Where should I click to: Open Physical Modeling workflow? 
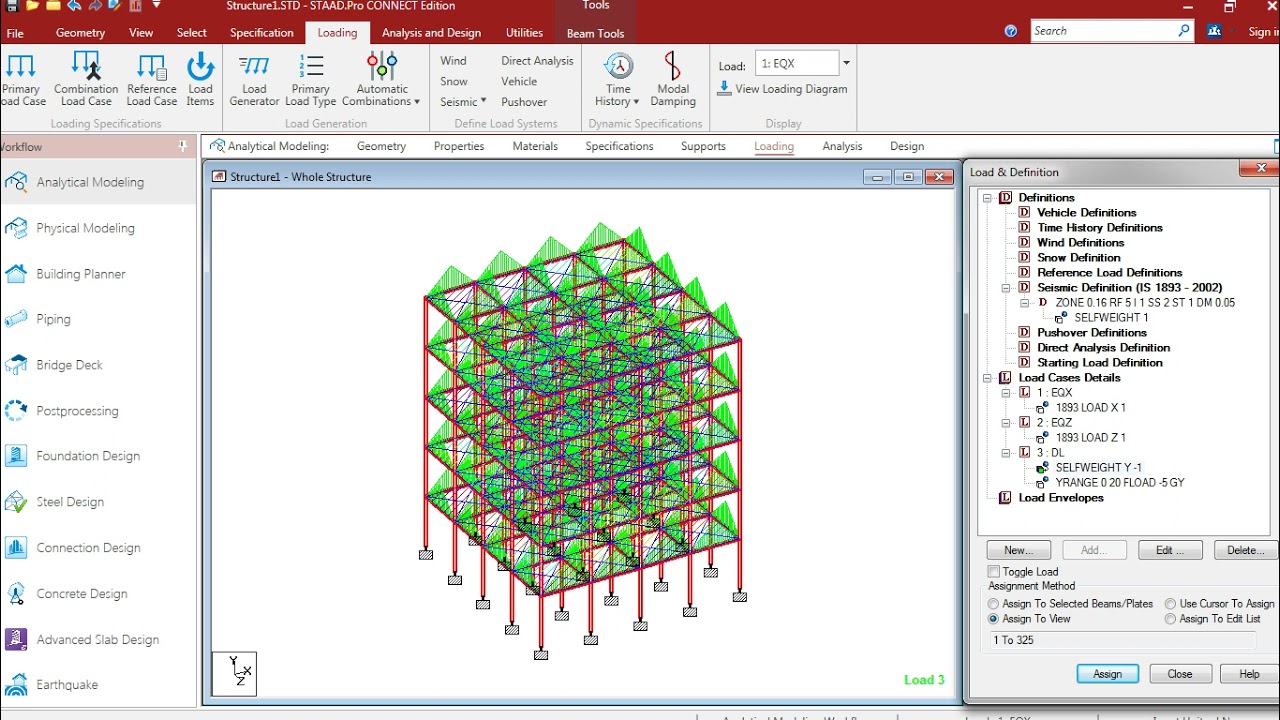(99, 228)
